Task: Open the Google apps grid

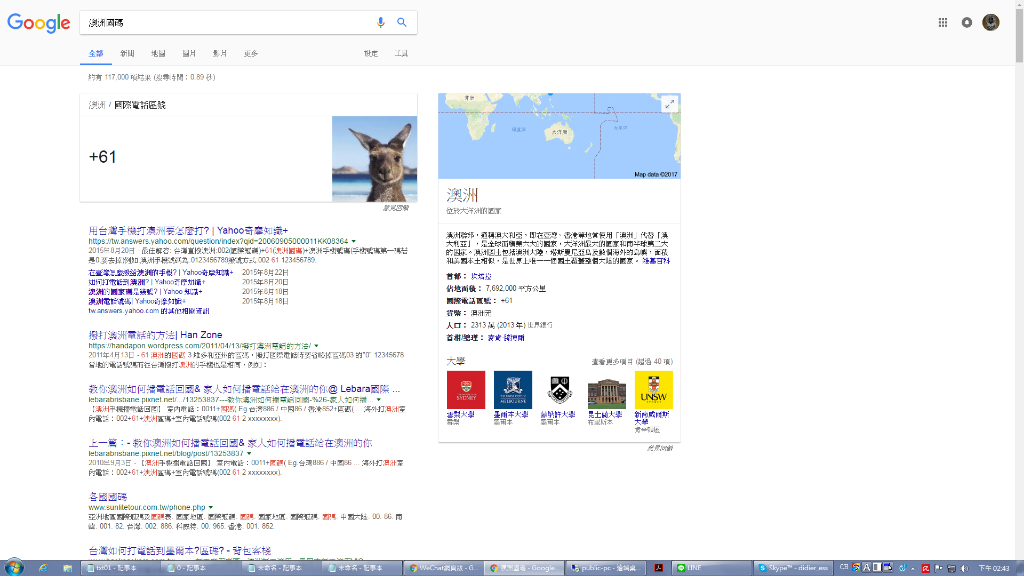Action: tap(942, 22)
